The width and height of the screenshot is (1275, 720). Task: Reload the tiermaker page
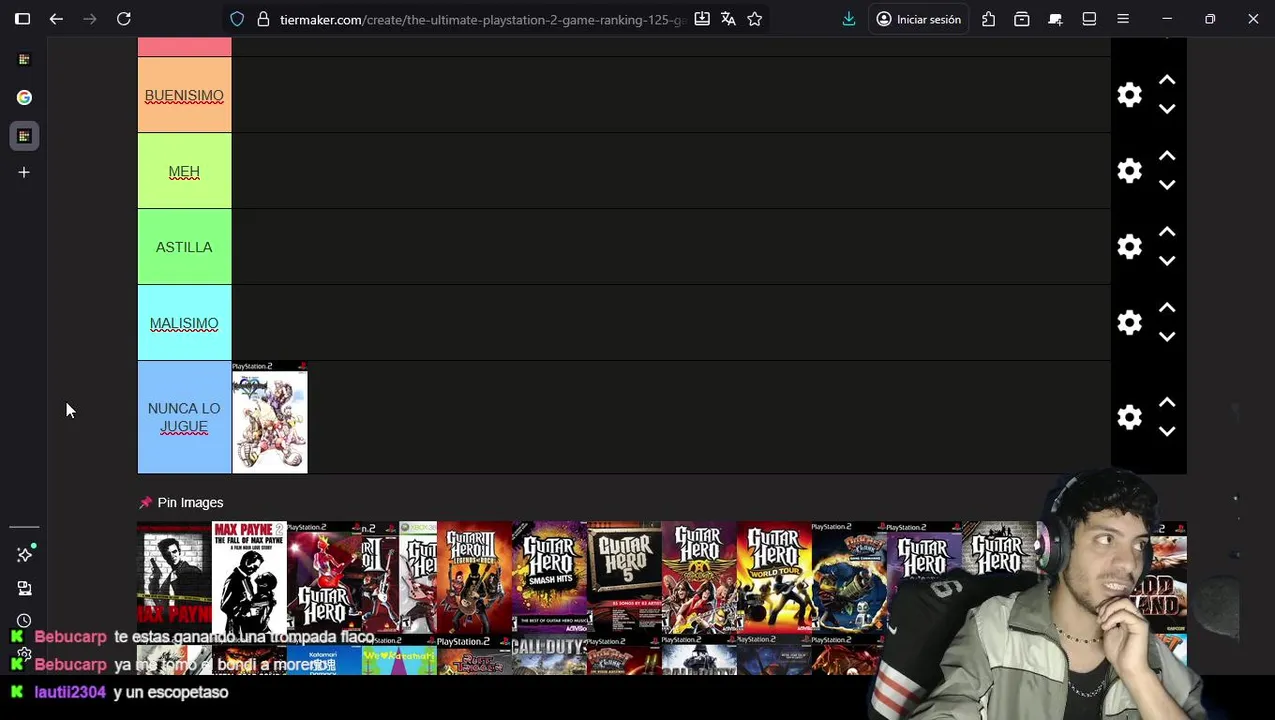click(x=124, y=19)
